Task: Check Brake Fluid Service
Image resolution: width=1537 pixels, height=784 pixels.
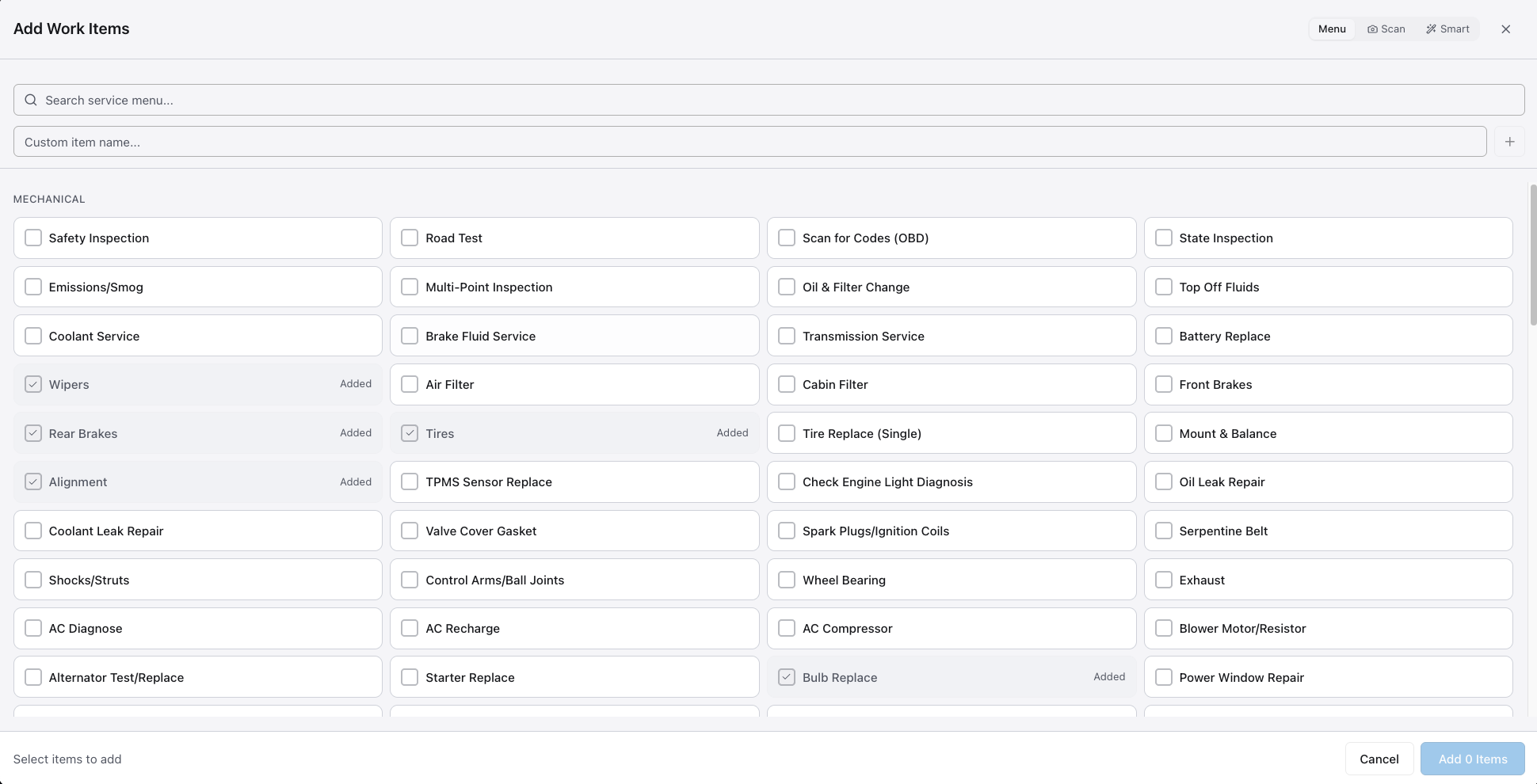Action: coord(410,336)
